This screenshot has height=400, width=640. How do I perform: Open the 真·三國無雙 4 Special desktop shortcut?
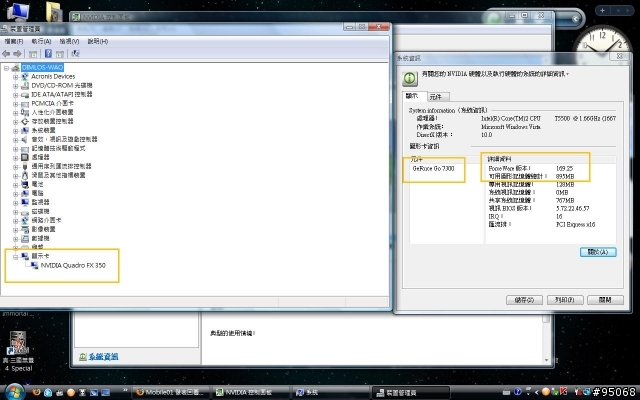[18, 351]
